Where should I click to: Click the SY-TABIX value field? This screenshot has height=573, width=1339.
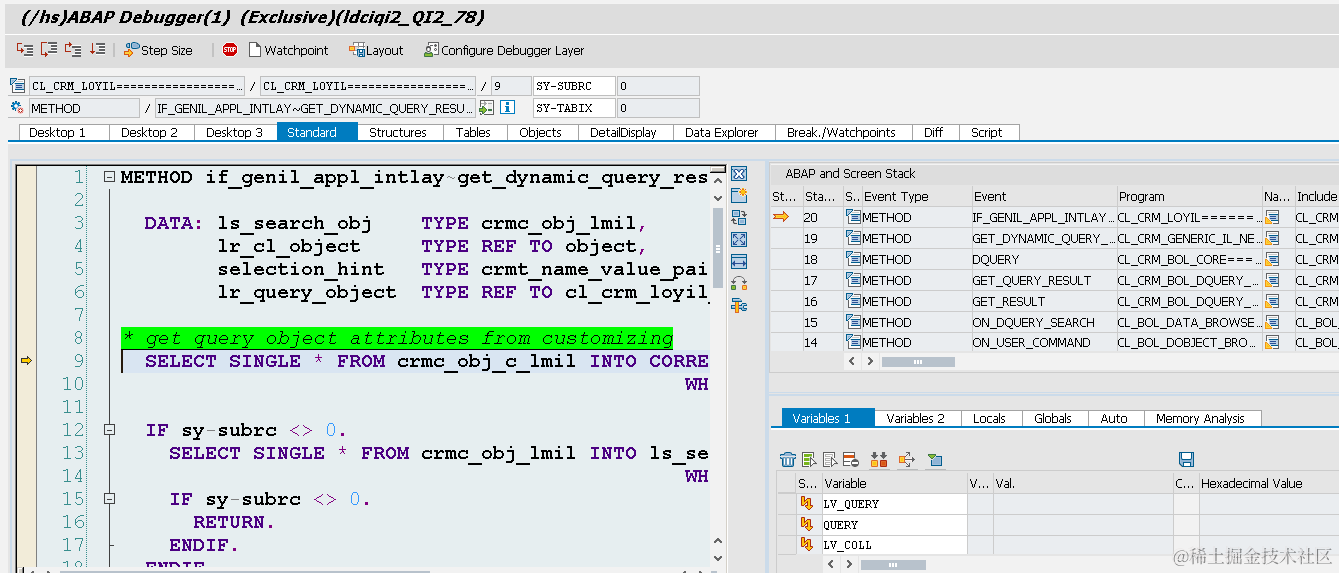[657, 108]
